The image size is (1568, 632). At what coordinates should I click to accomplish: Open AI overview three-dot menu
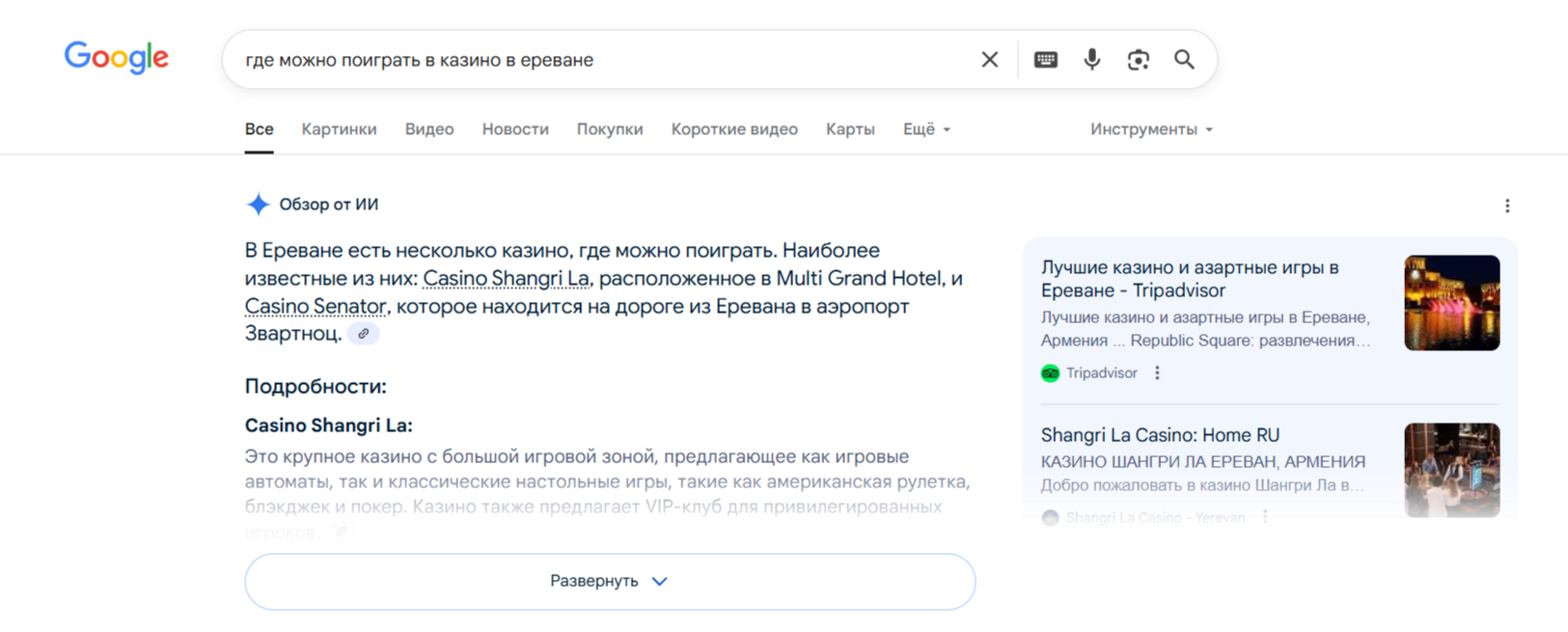pyautogui.click(x=1507, y=206)
